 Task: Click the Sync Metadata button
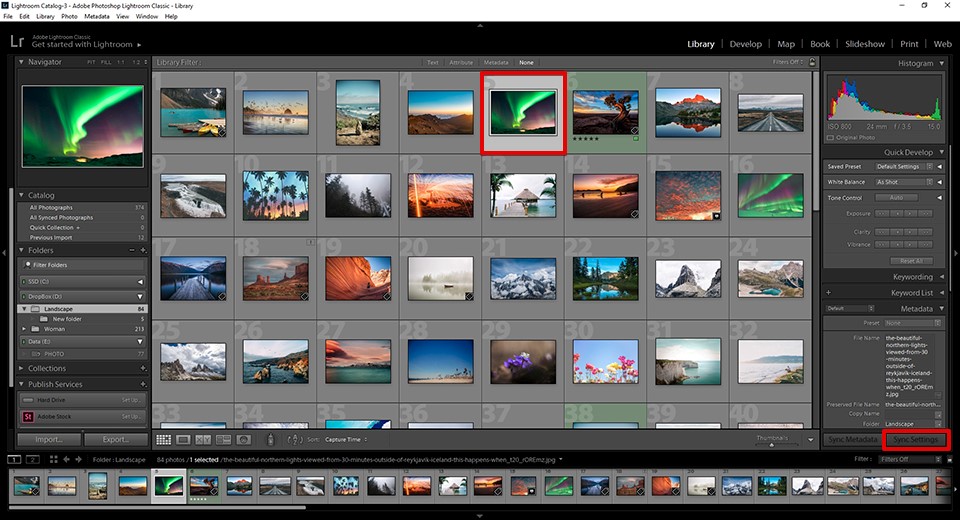(852, 440)
